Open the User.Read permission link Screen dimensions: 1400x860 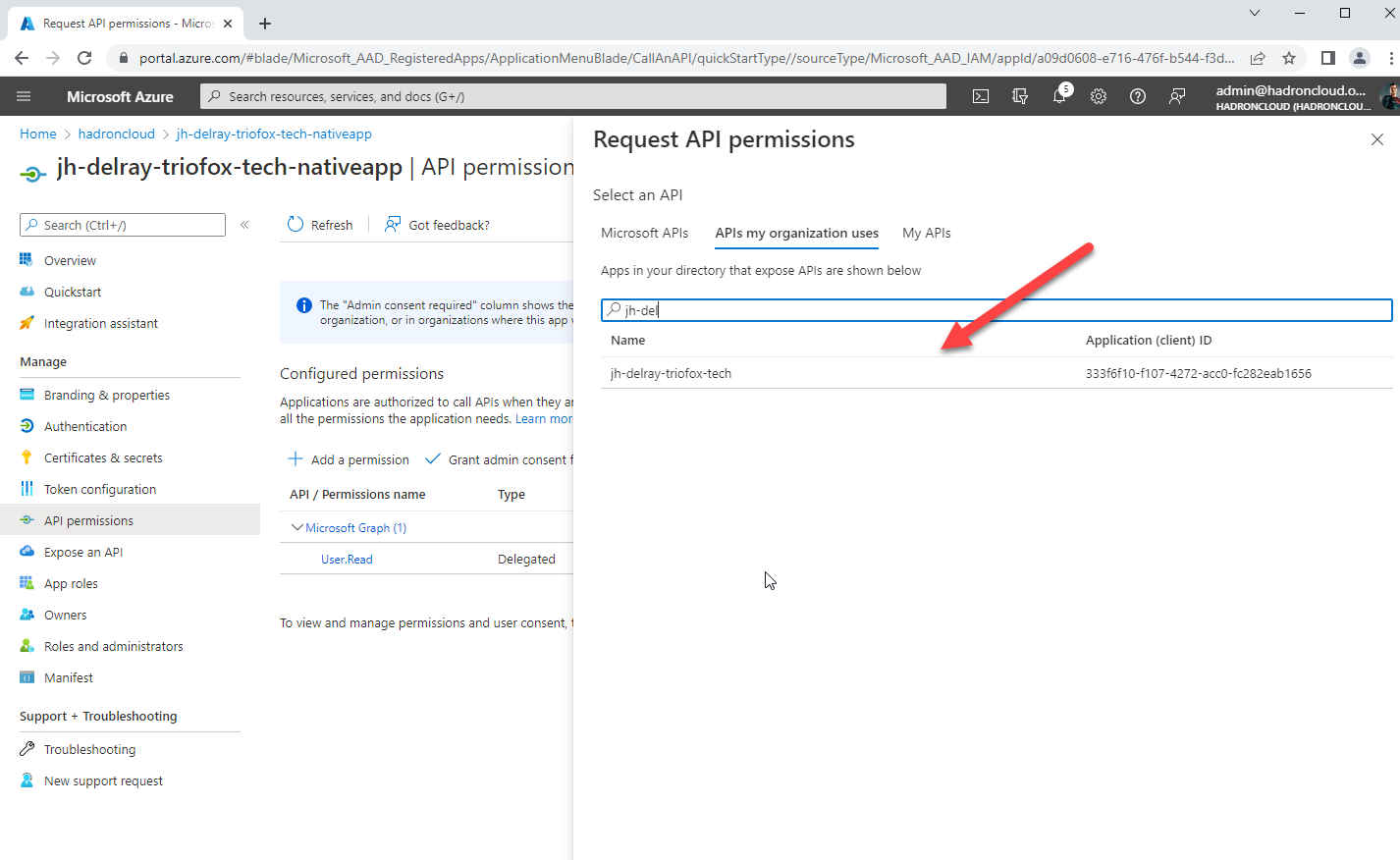pyautogui.click(x=347, y=559)
